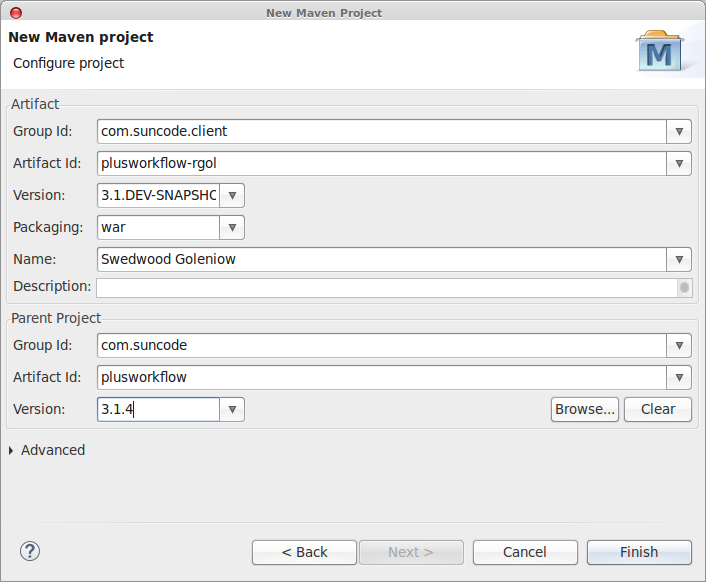The width and height of the screenshot is (706, 582).
Task: Close the New Maven Project window
Action: pyautogui.click(x=16, y=13)
